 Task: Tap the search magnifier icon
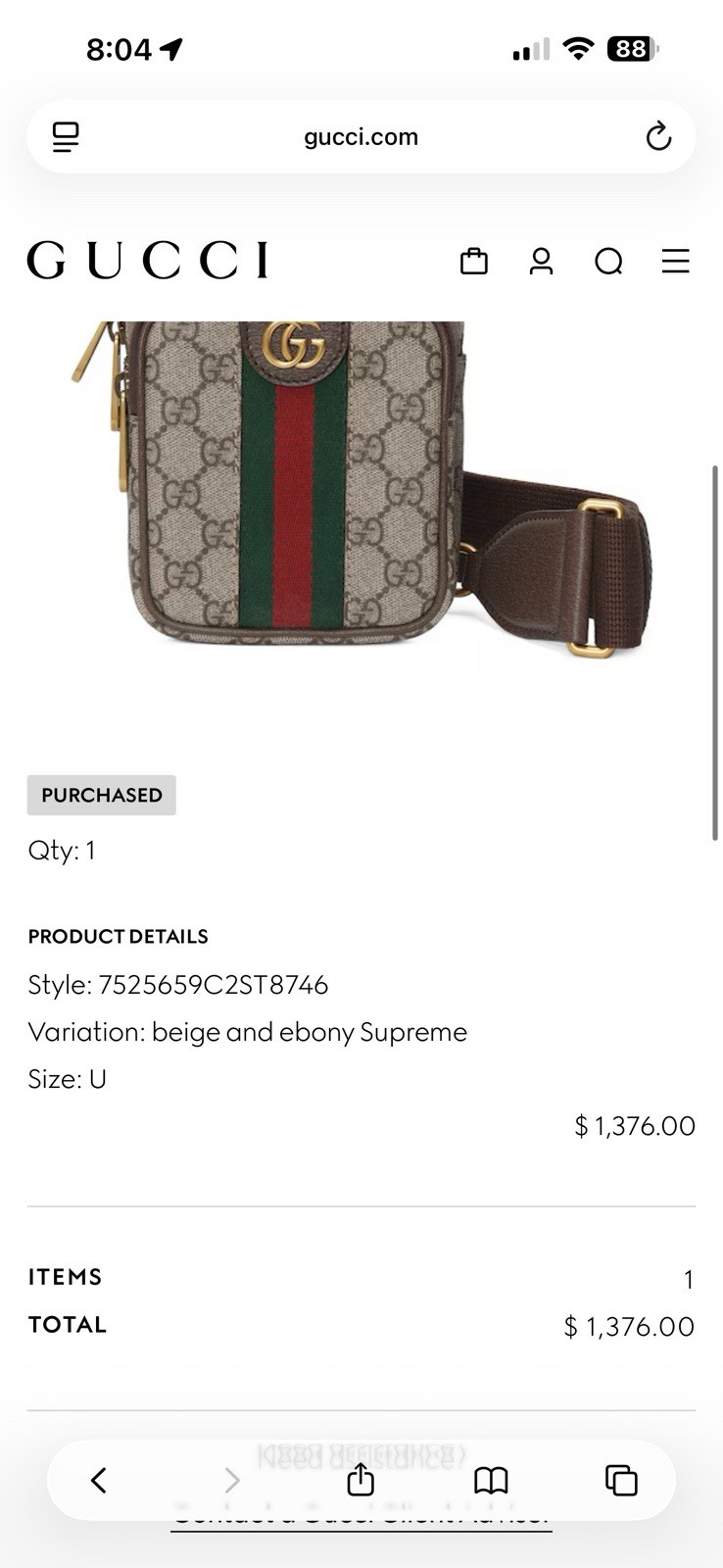coord(608,262)
